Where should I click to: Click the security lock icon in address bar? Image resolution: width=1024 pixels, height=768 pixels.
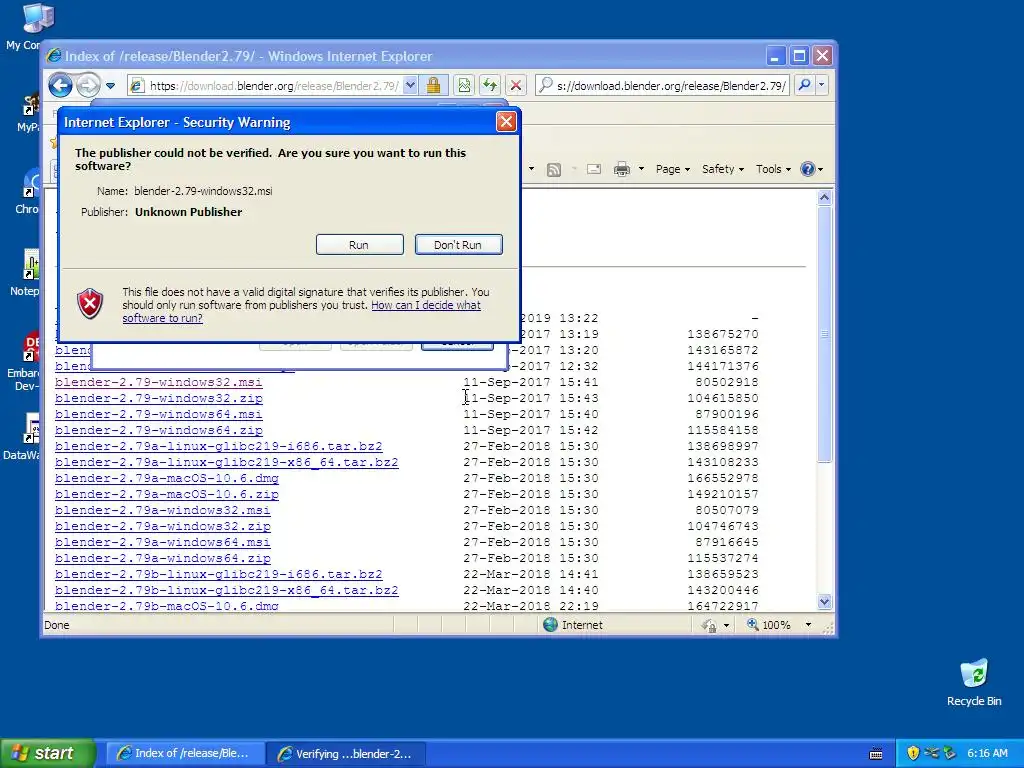click(x=433, y=85)
